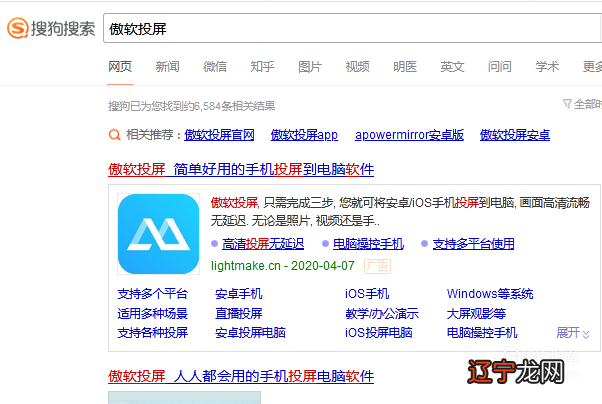This screenshot has height=404, width=602.
Task: Click the search input containing 傲软投屏
Action: click(352, 28)
